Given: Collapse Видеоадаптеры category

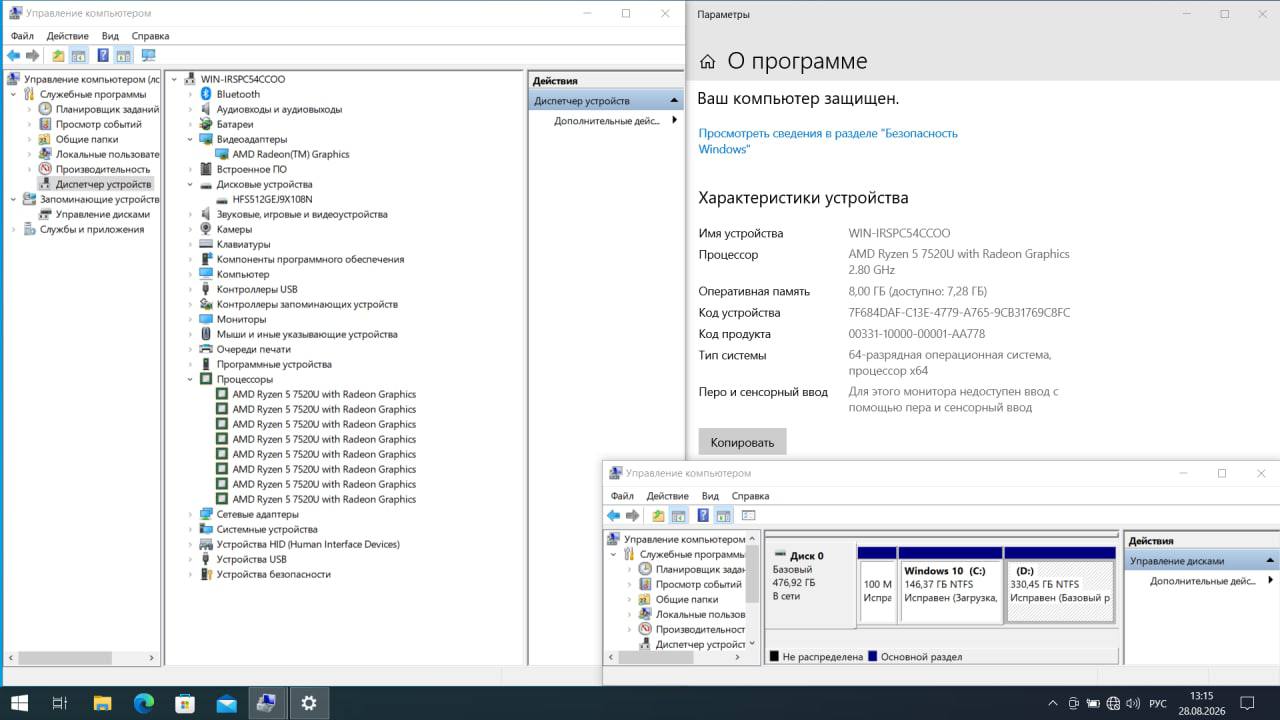Looking at the screenshot, I should tap(191, 139).
